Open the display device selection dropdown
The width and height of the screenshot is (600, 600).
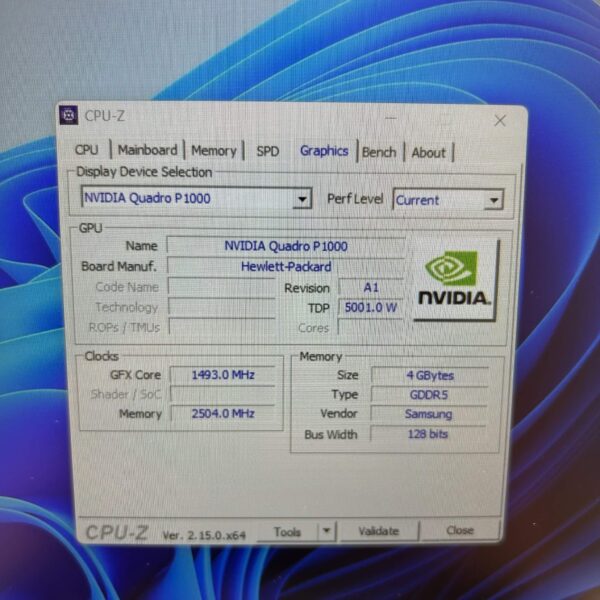(197, 198)
